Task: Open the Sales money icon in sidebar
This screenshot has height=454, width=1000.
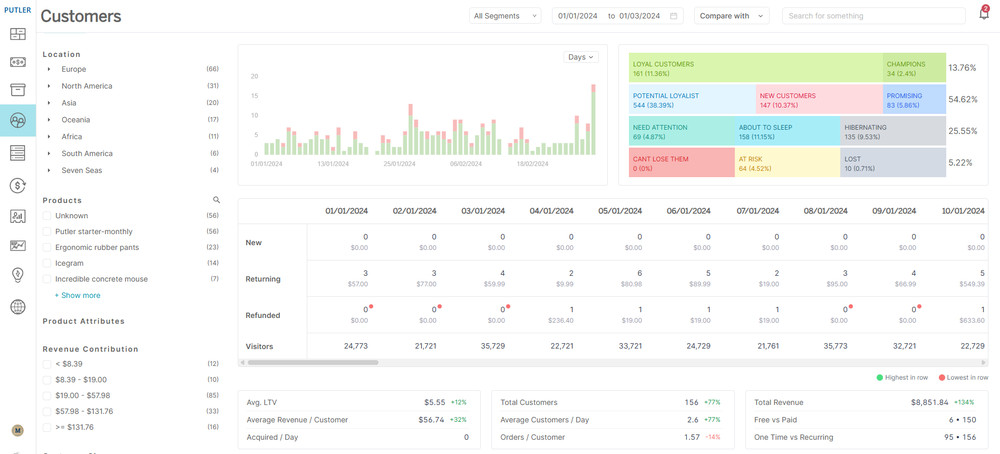Action: point(17,62)
